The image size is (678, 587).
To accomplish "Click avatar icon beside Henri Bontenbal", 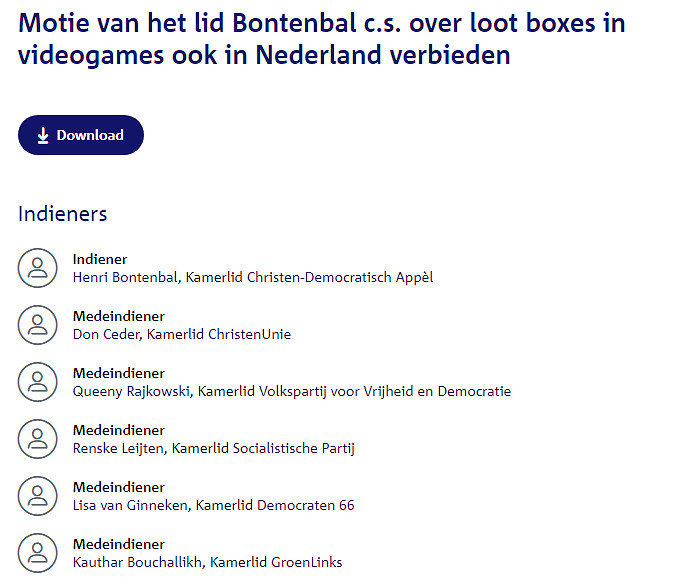I will coord(38,268).
